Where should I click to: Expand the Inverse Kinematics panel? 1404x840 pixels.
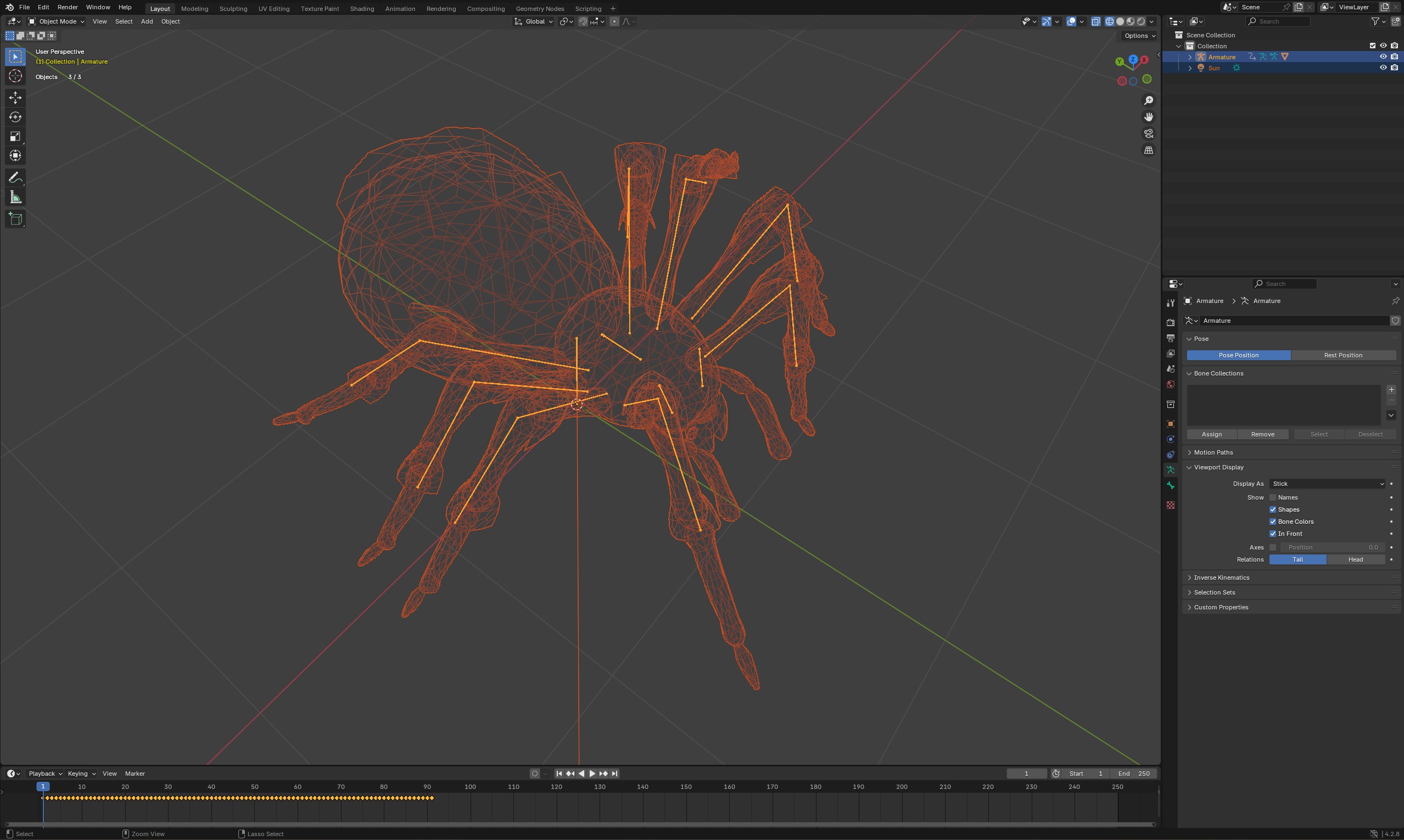[x=1223, y=578]
